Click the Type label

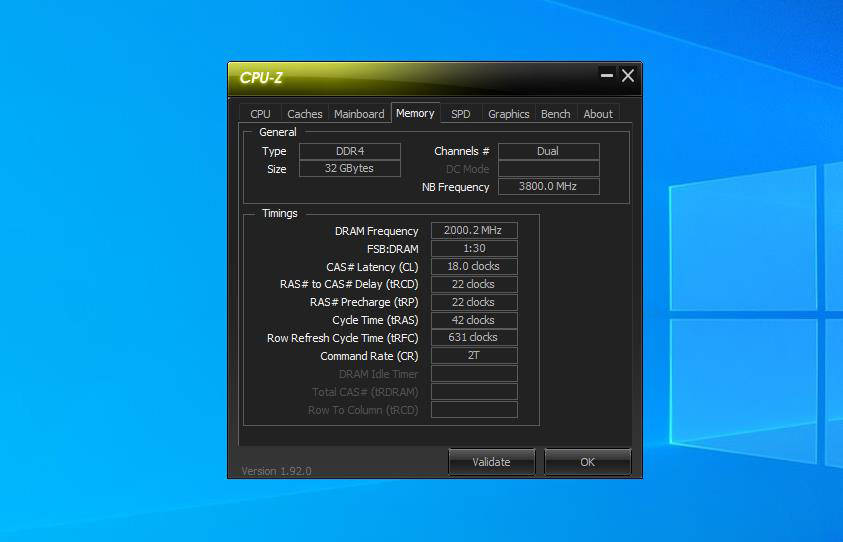(x=274, y=151)
